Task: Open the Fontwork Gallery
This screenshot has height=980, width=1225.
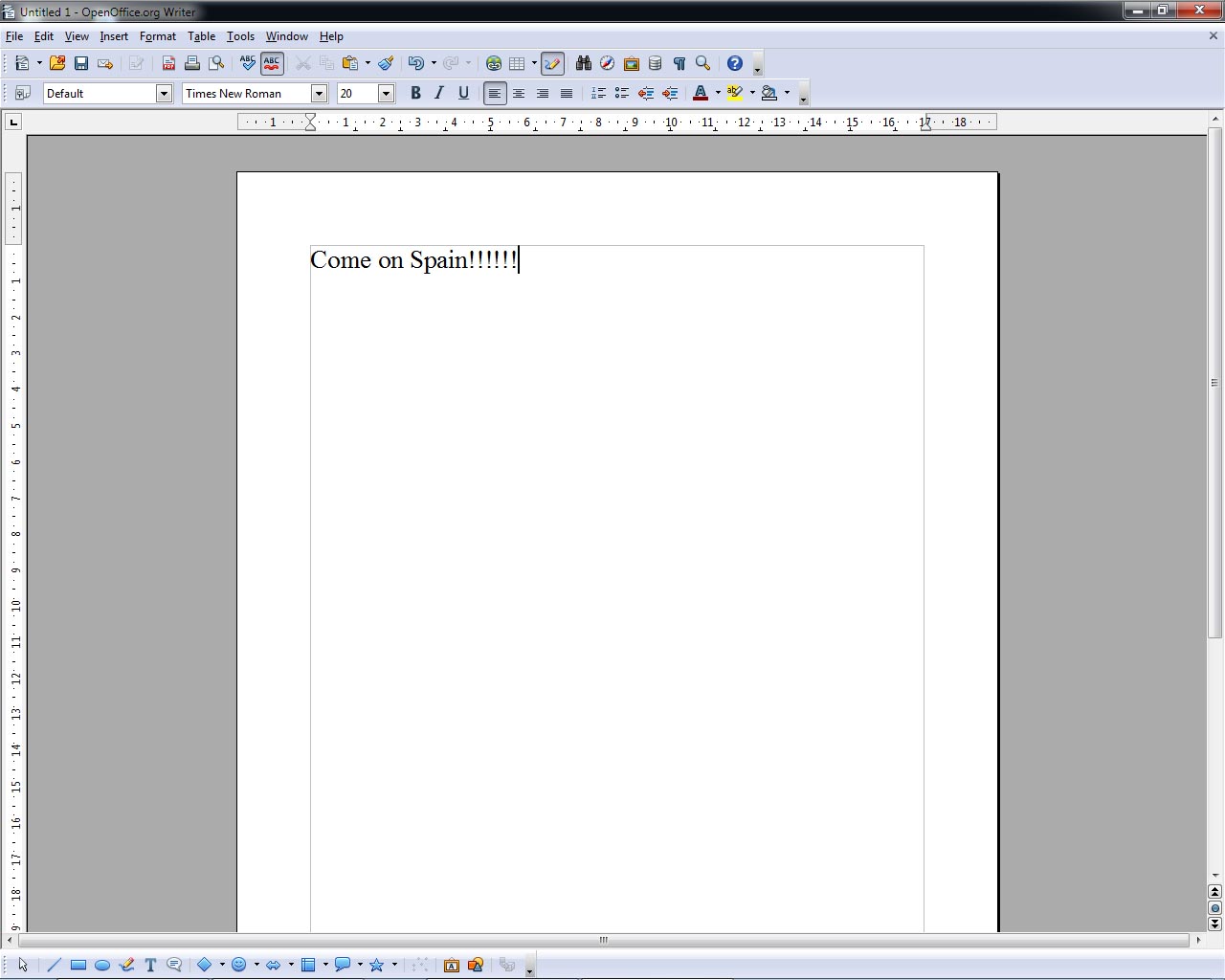Action: (x=452, y=965)
